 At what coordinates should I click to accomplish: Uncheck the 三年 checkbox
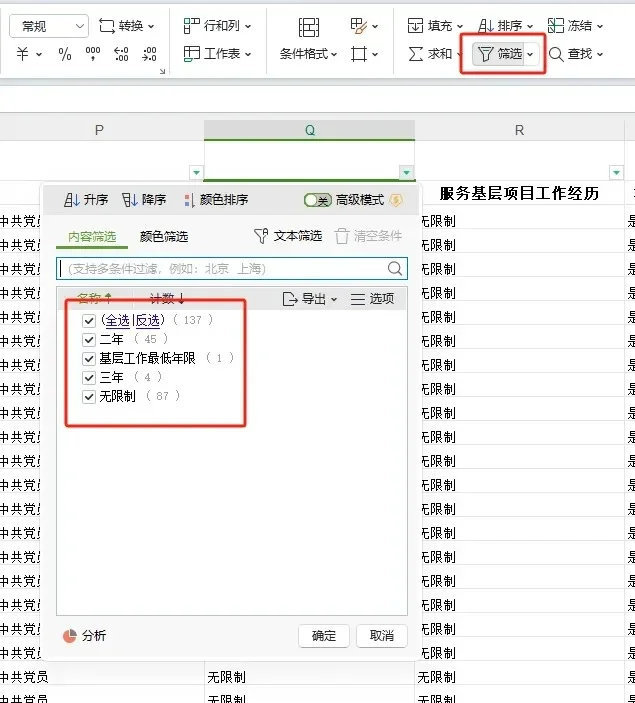point(89,378)
